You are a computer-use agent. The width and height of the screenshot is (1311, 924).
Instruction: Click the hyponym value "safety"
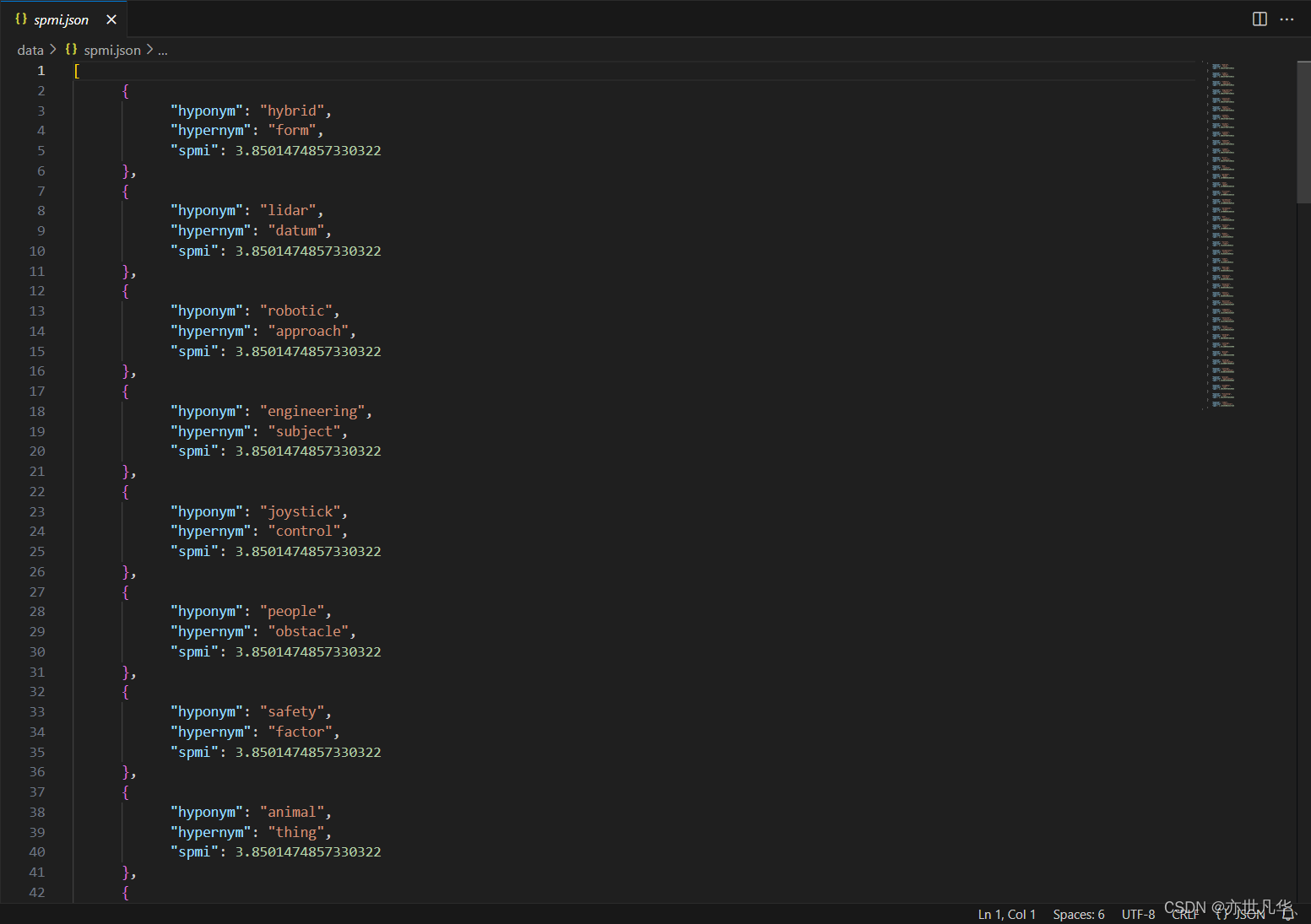[292, 712]
